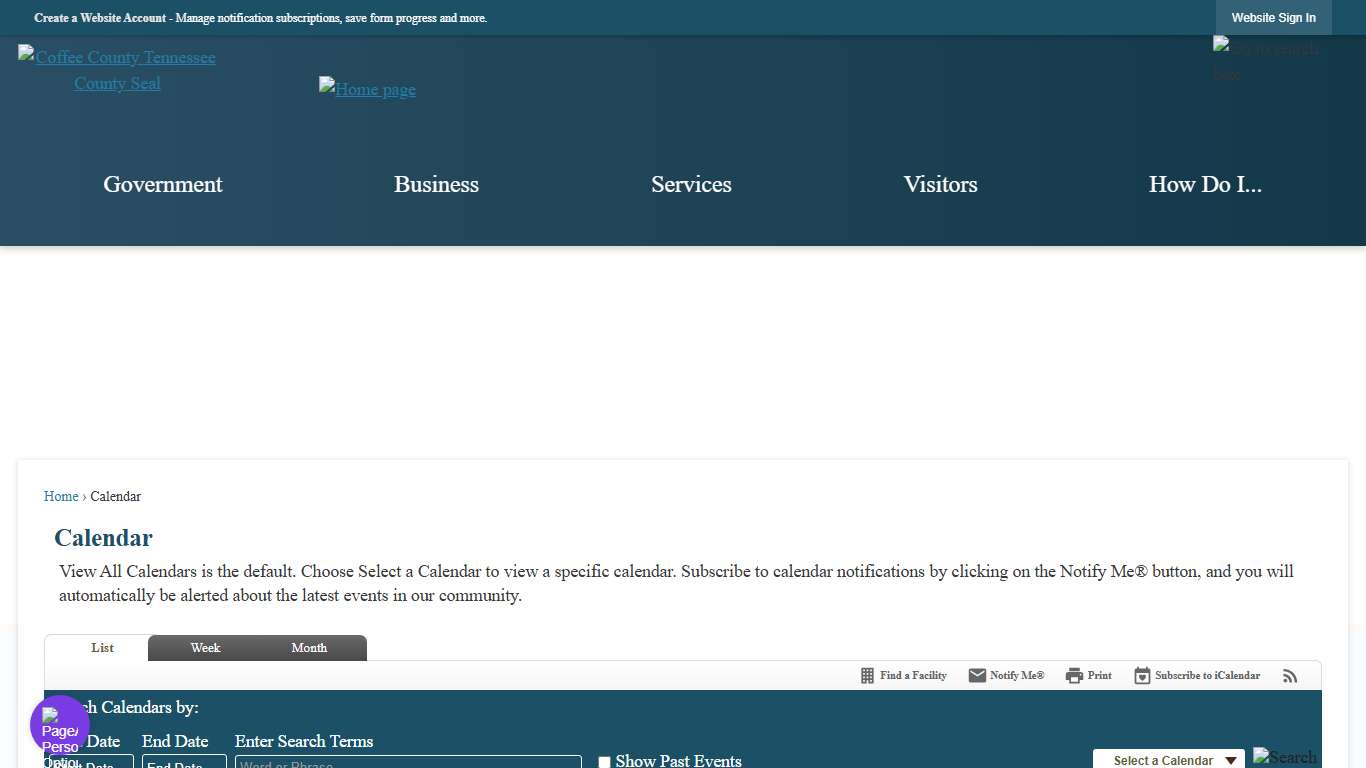Open the purple page personalization widget
1366x768 pixels.
[x=60, y=725]
